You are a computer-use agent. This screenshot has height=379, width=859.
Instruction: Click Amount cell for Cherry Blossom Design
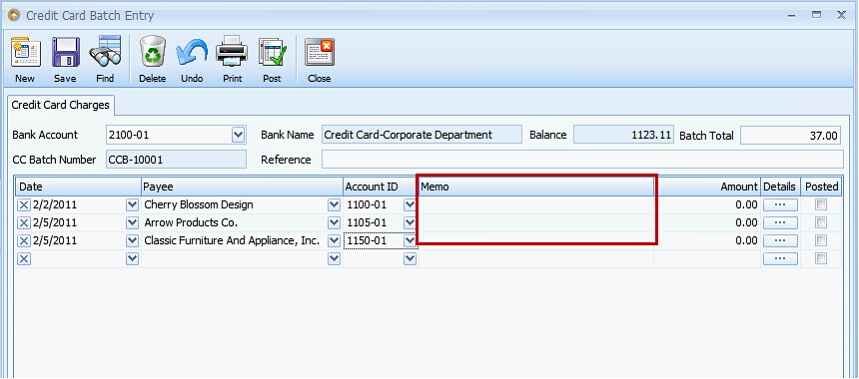(707, 205)
